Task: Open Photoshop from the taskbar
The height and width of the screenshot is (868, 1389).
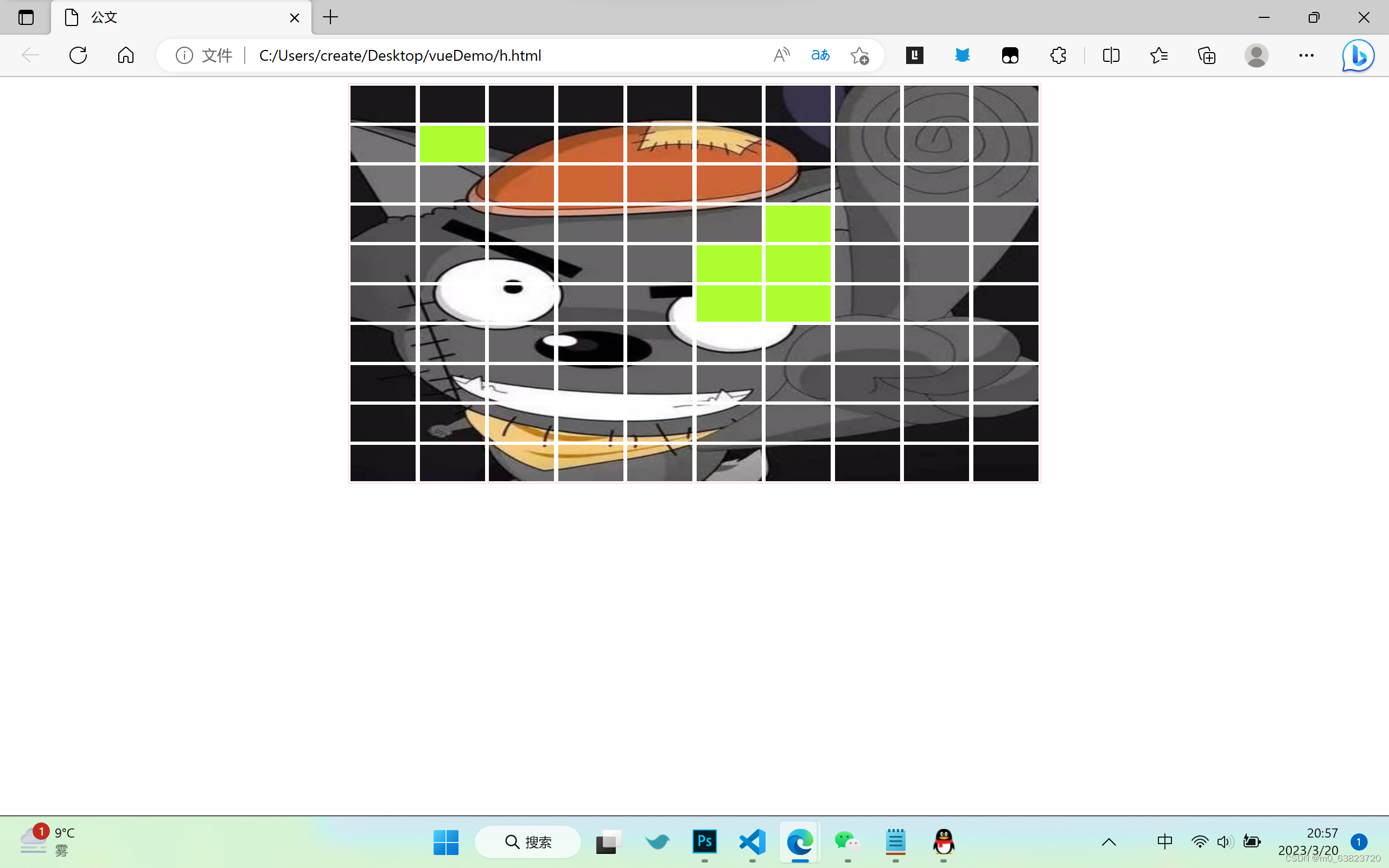Action: [x=705, y=842]
